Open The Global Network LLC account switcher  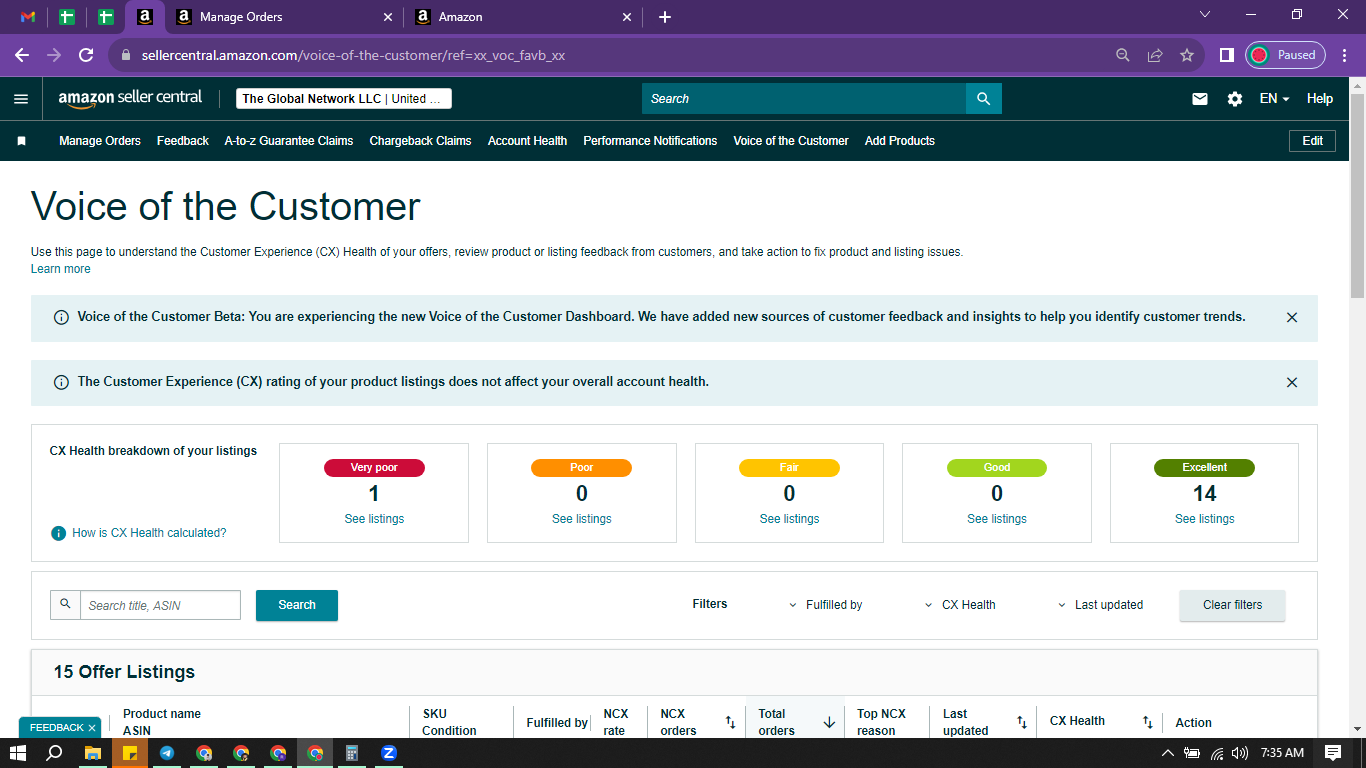[x=344, y=99]
